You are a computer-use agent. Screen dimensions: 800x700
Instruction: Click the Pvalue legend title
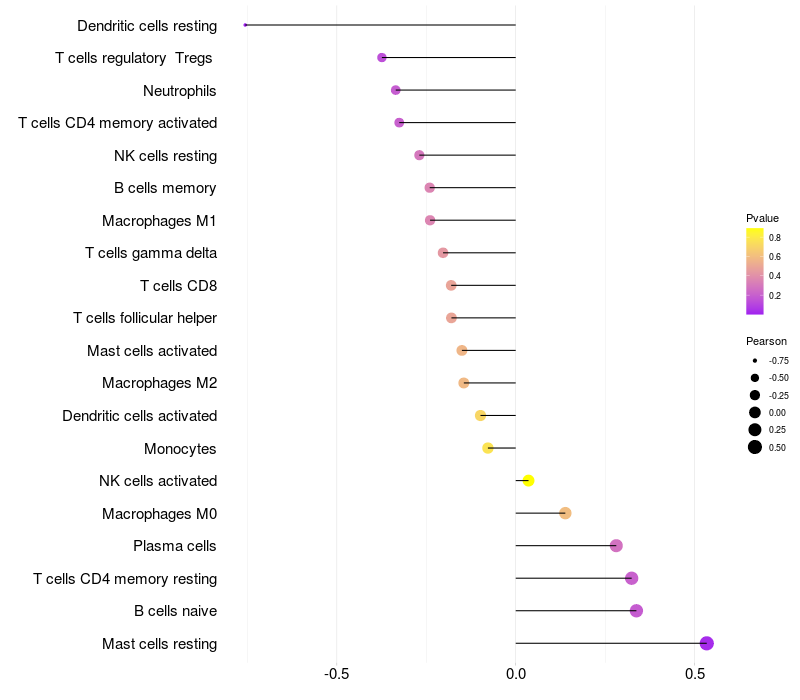pos(762,218)
